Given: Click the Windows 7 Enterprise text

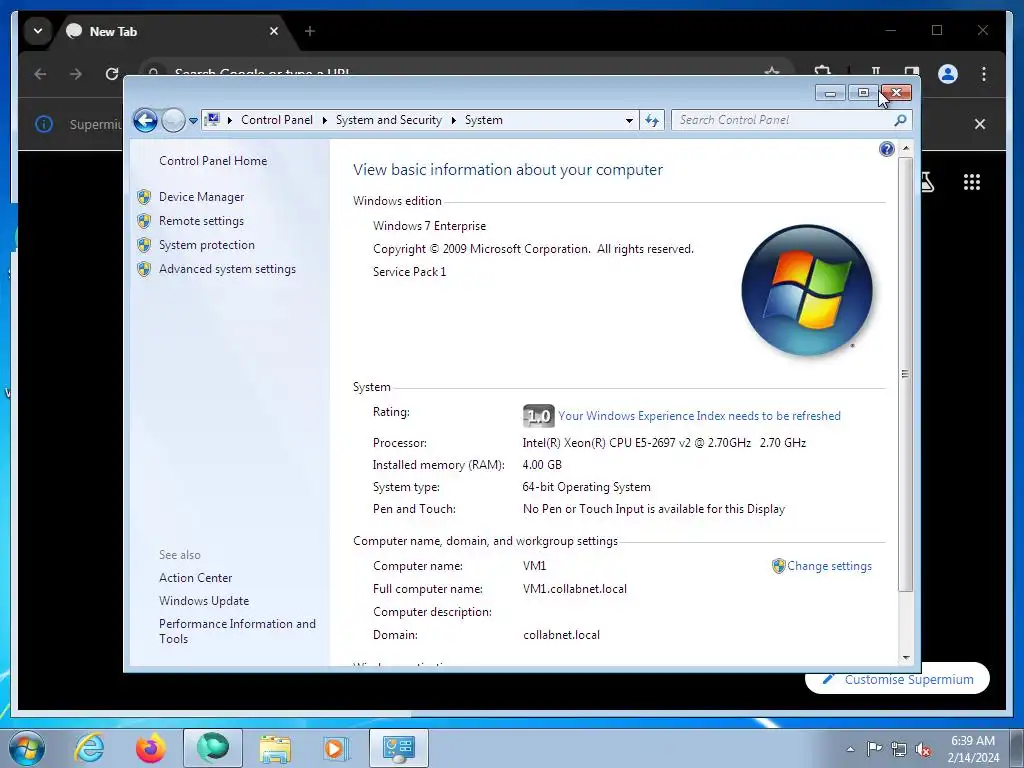Looking at the screenshot, I should tap(430, 226).
